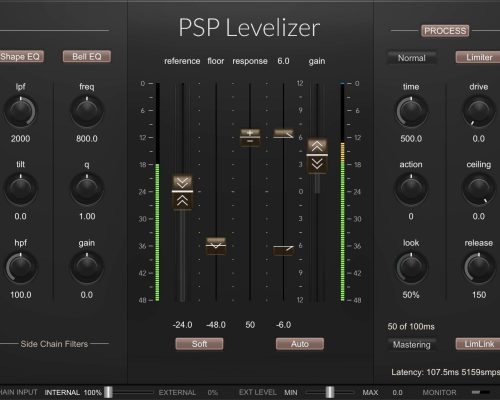This screenshot has height=400, width=500.
Task: Click the Bell EQ gain knob
Action: click(x=87, y=268)
